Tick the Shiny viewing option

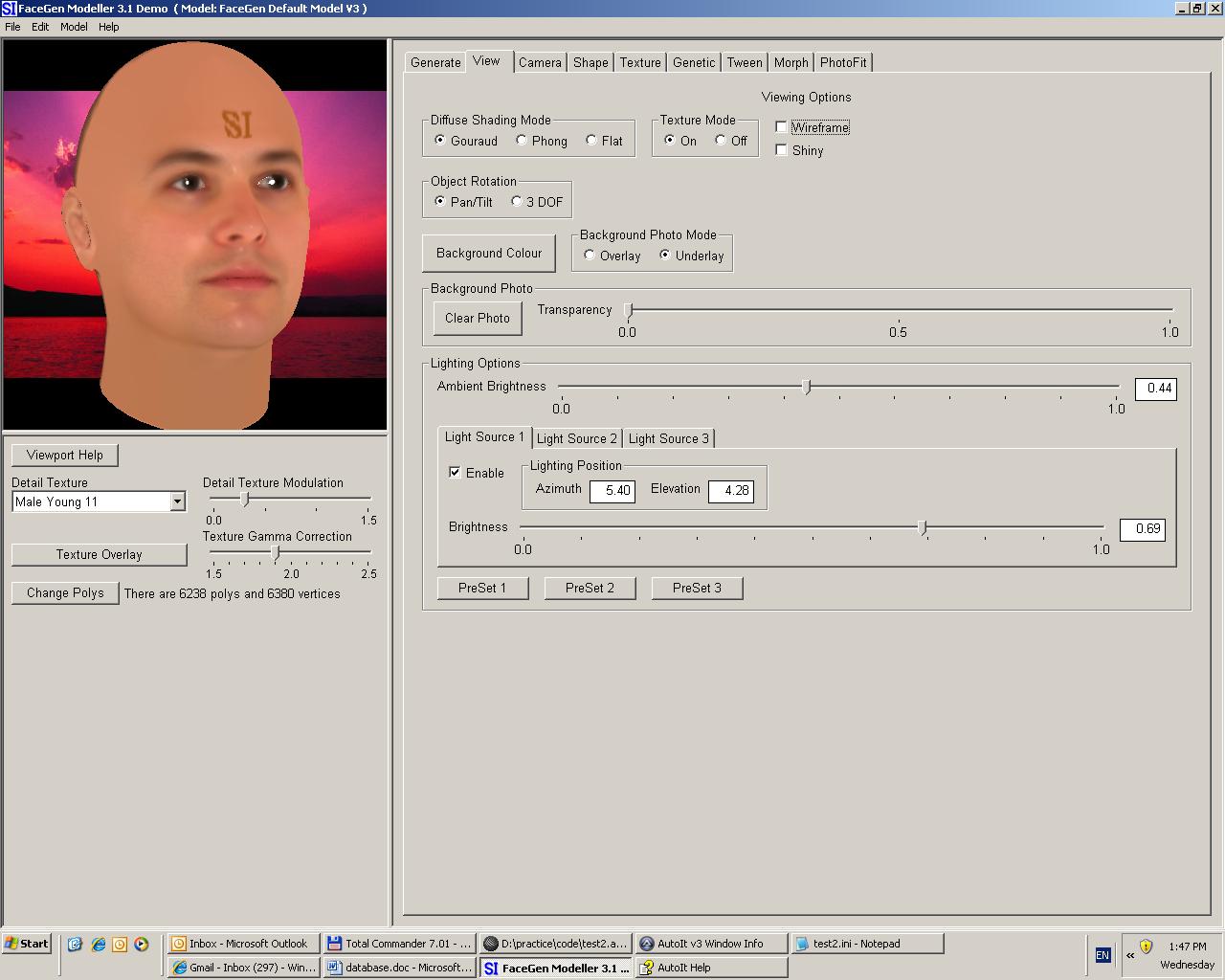(x=782, y=150)
